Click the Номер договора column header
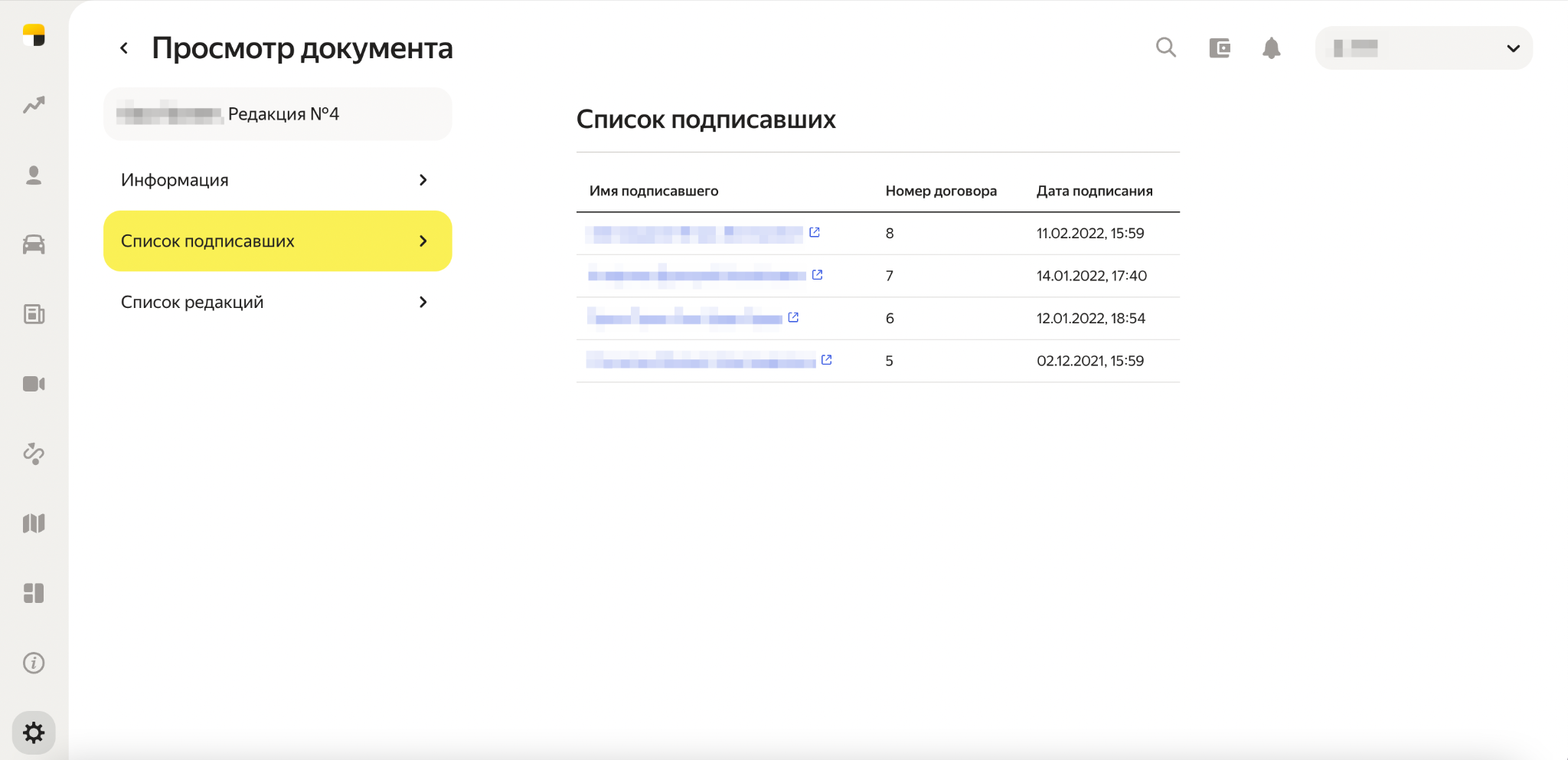This screenshot has height=760, width=1568. coord(941,191)
